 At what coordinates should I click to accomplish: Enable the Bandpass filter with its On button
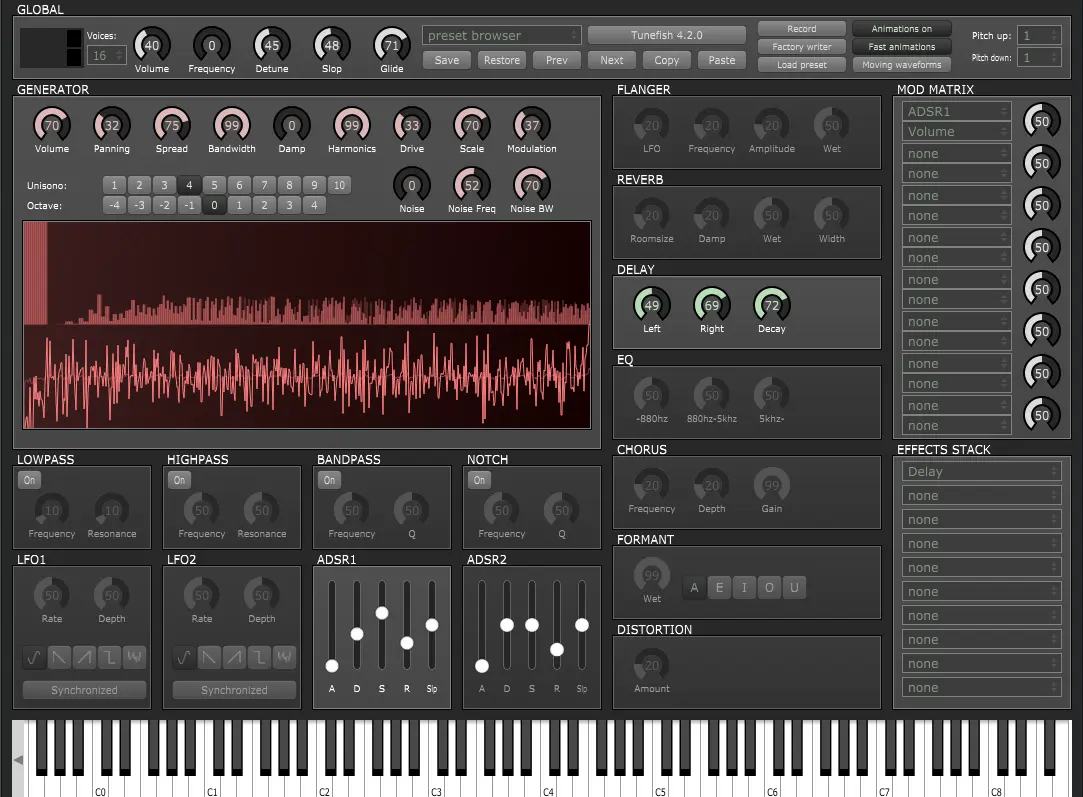pyautogui.click(x=329, y=480)
